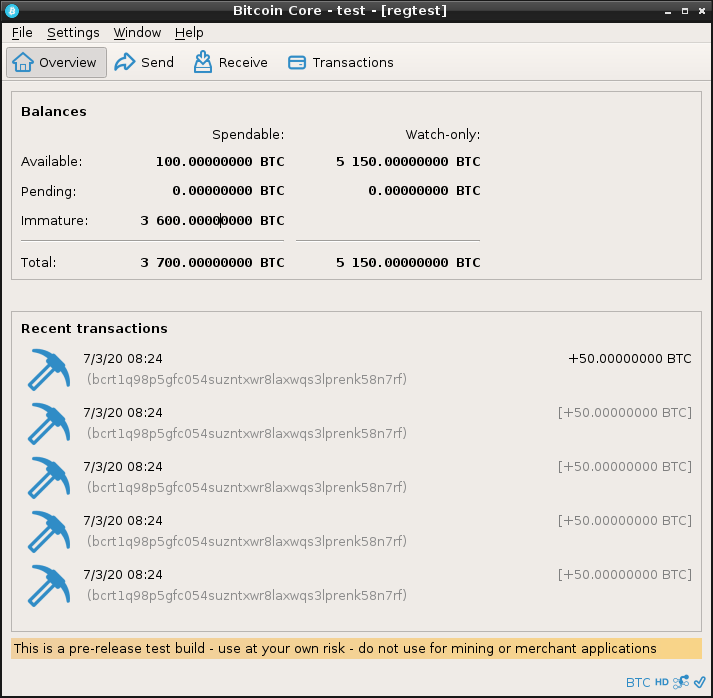Click the Total: label

39,262
